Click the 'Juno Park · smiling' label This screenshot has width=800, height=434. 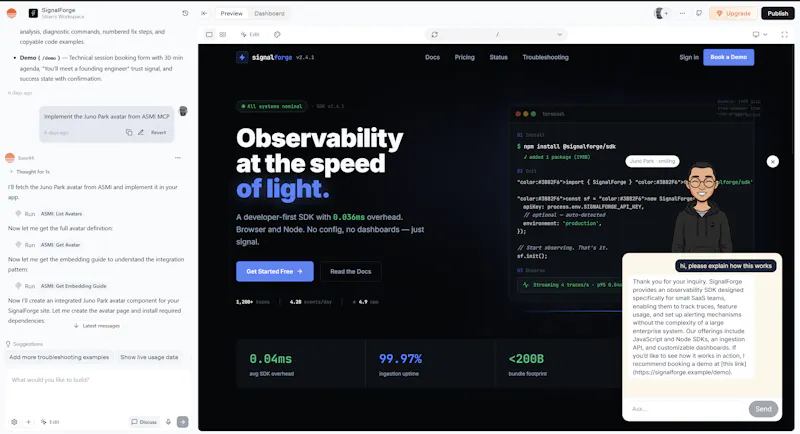(652, 161)
